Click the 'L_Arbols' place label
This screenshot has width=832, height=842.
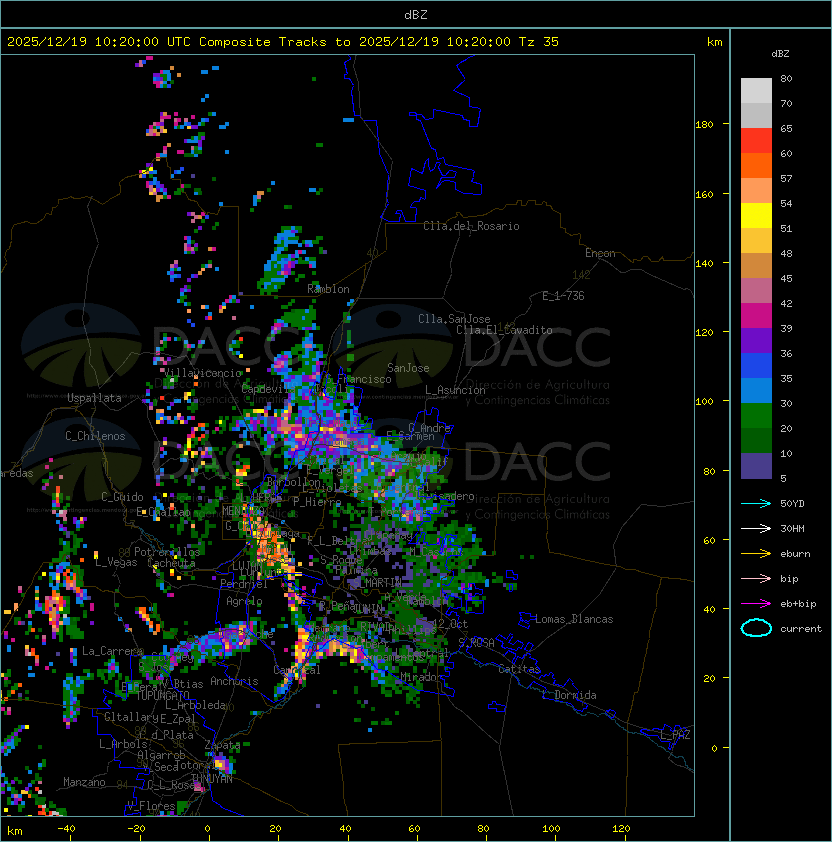pyautogui.click(x=123, y=744)
